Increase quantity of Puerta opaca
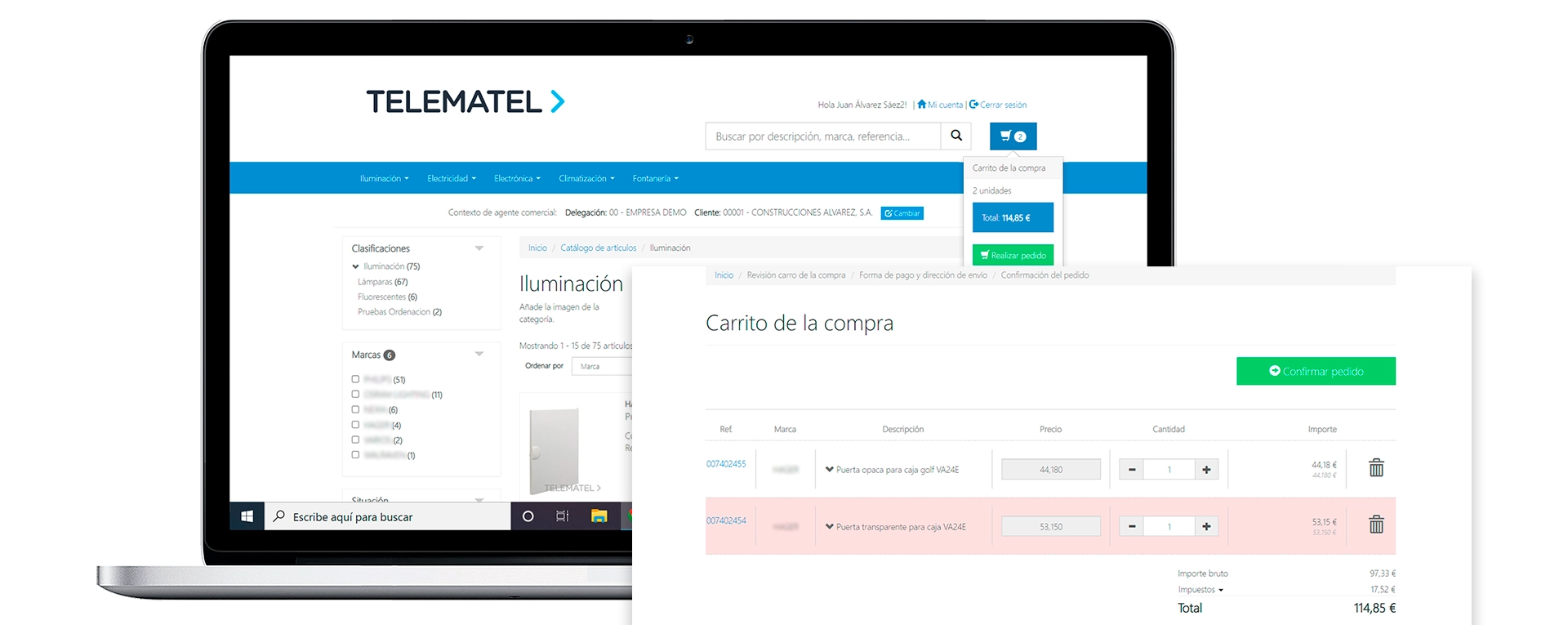This screenshot has height=625, width=1568. click(1206, 469)
